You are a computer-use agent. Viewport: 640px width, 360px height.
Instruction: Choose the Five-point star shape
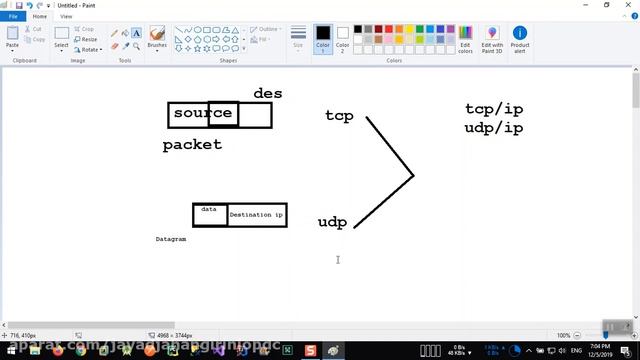click(197, 49)
